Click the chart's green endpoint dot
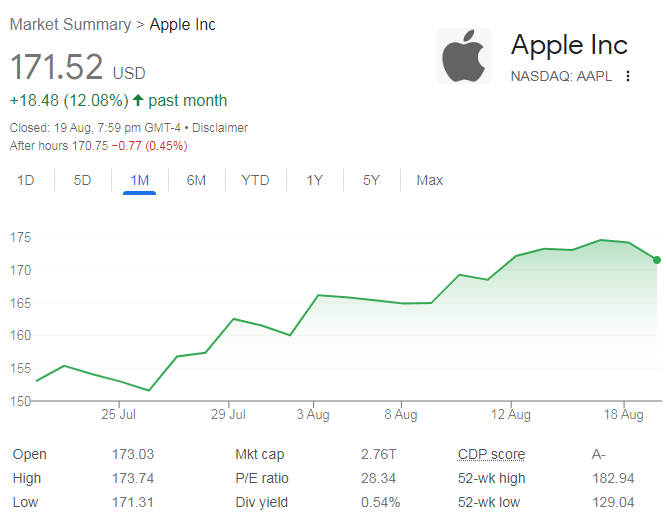Screen dimensions: 666x519 [657, 260]
